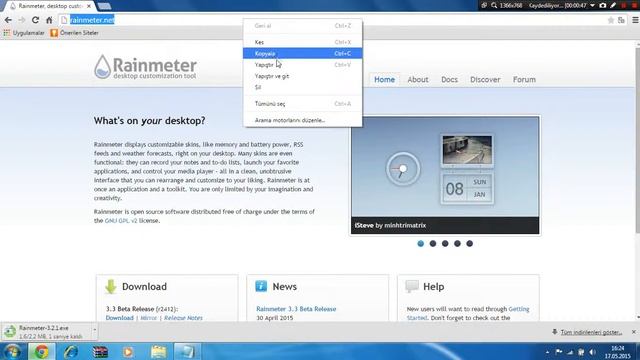640x360 pixels.
Task: Click the recorder magnifier zoom icon
Action: click(494, 5)
